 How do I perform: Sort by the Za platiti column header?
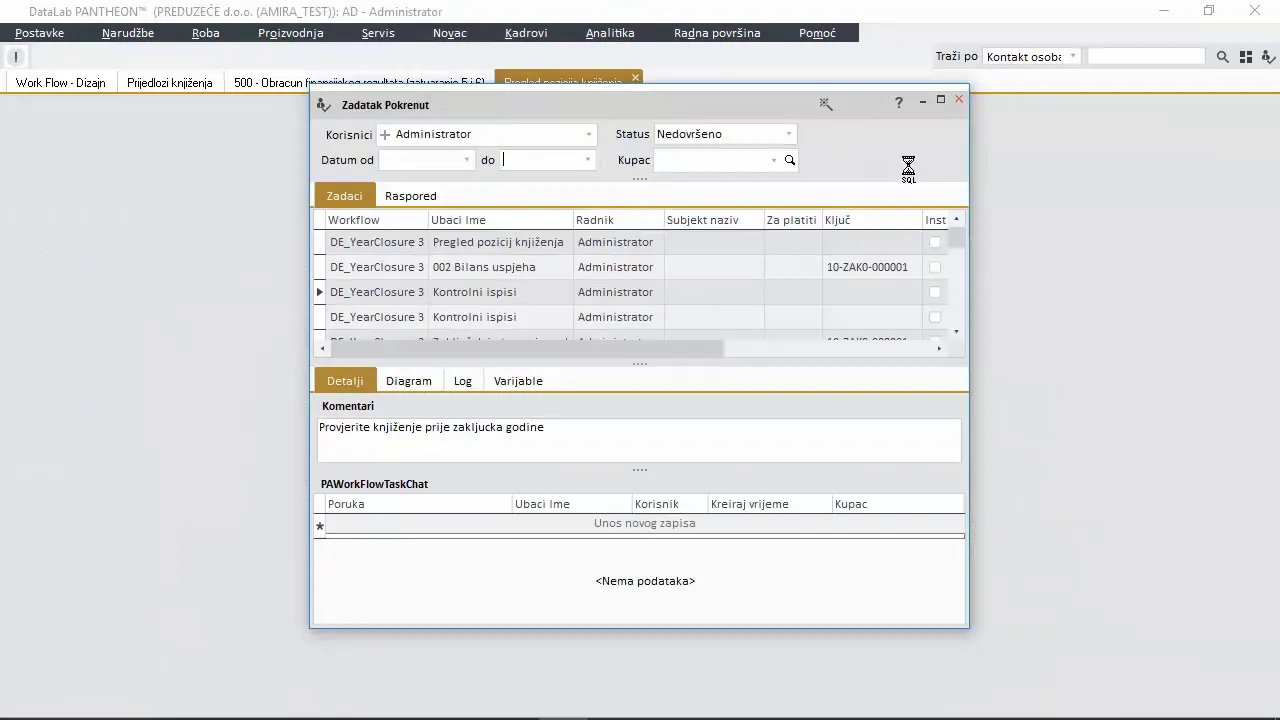[x=793, y=220]
